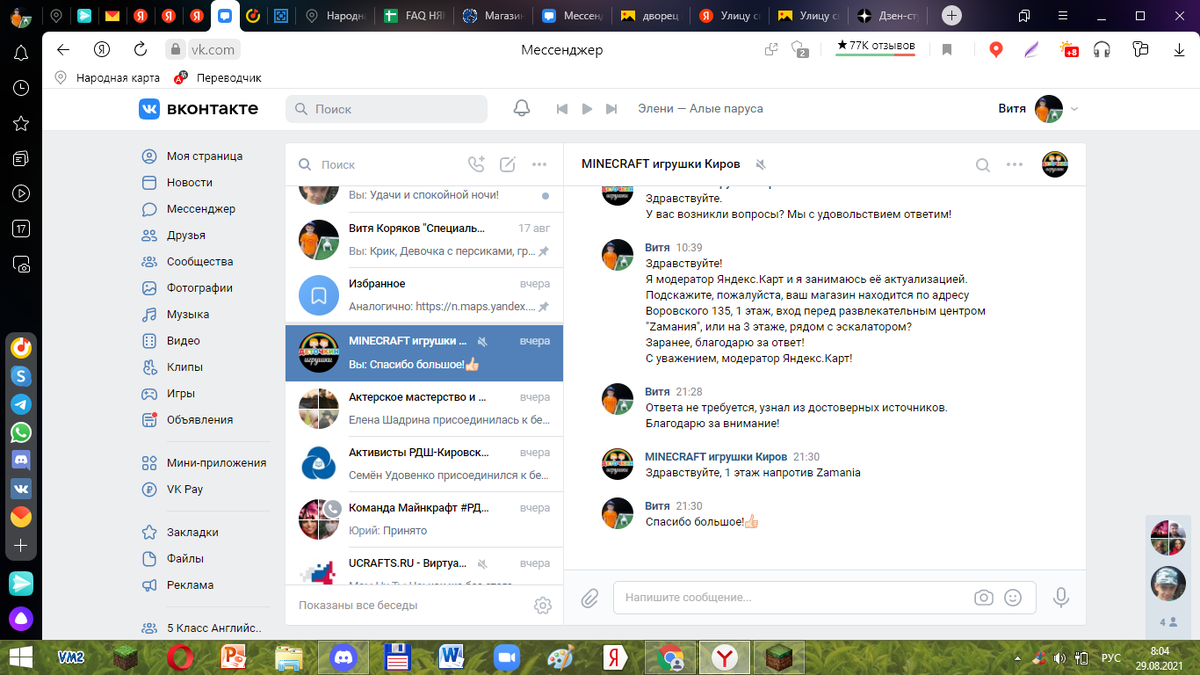Click the Игры gamepad icon
The width and height of the screenshot is (1200, 675).
pyautogui.click(x=149, y=393)
